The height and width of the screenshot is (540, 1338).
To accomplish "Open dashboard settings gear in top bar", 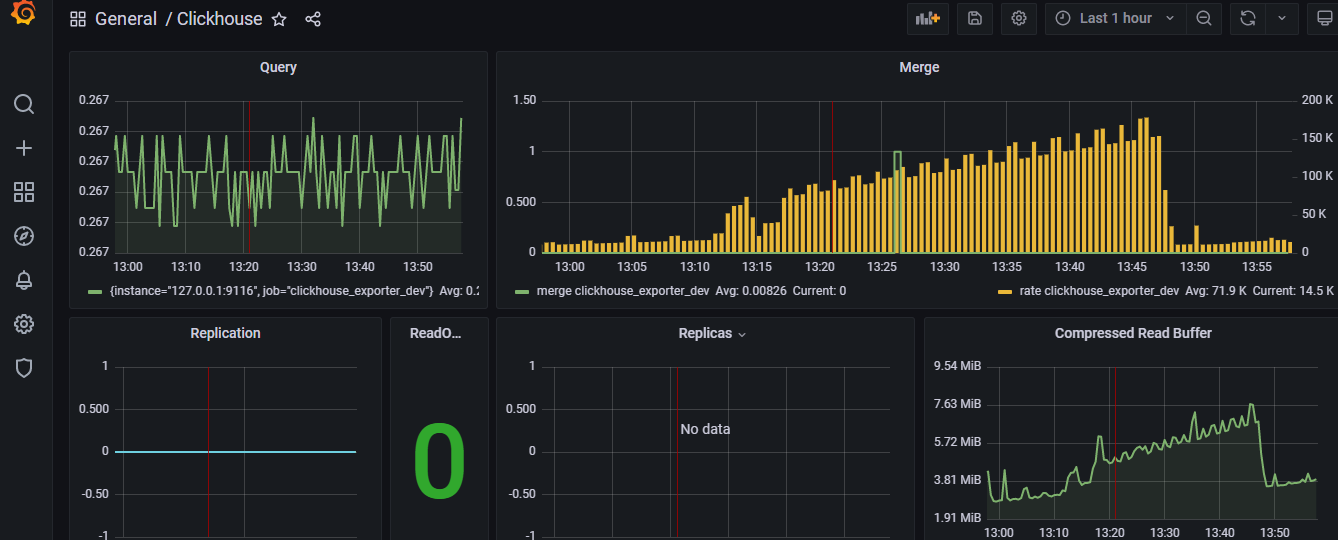I will (1019, 18).
